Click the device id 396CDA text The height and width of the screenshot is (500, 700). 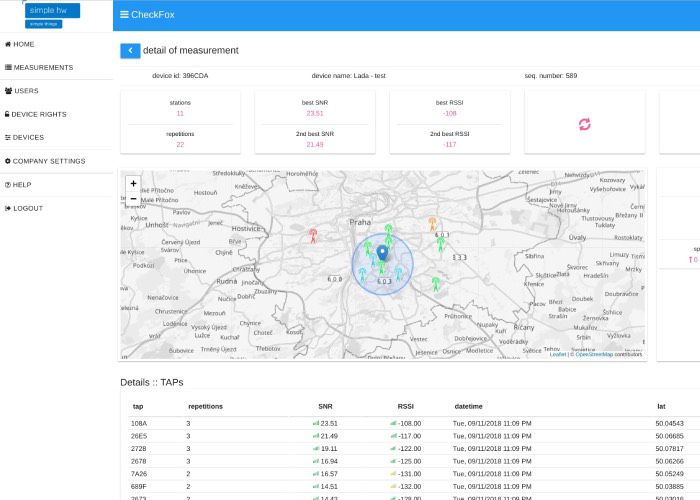180,76
